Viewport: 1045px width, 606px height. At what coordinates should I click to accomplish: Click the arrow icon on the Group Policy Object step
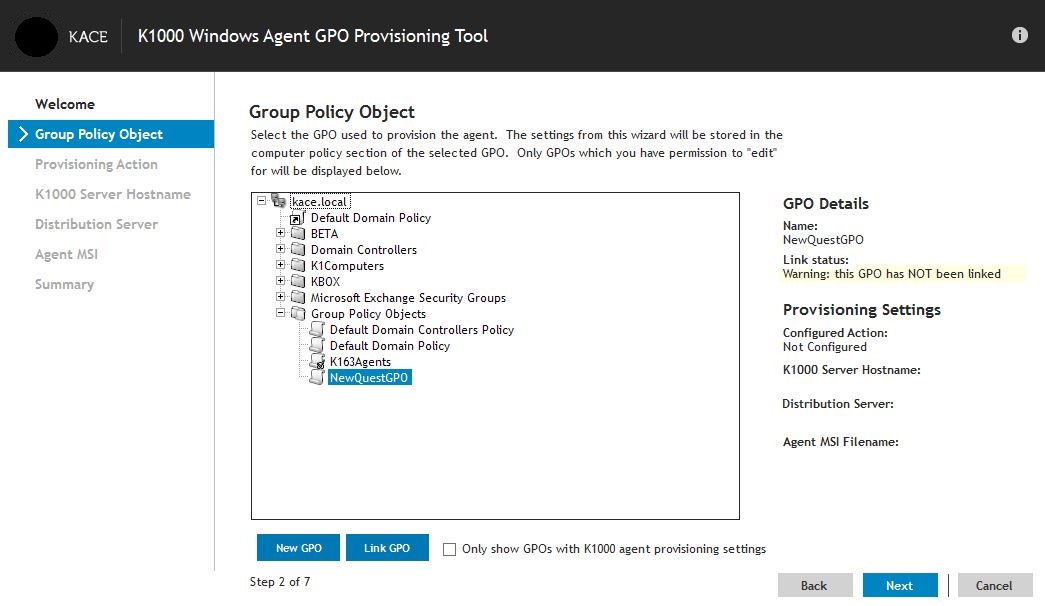21,133
